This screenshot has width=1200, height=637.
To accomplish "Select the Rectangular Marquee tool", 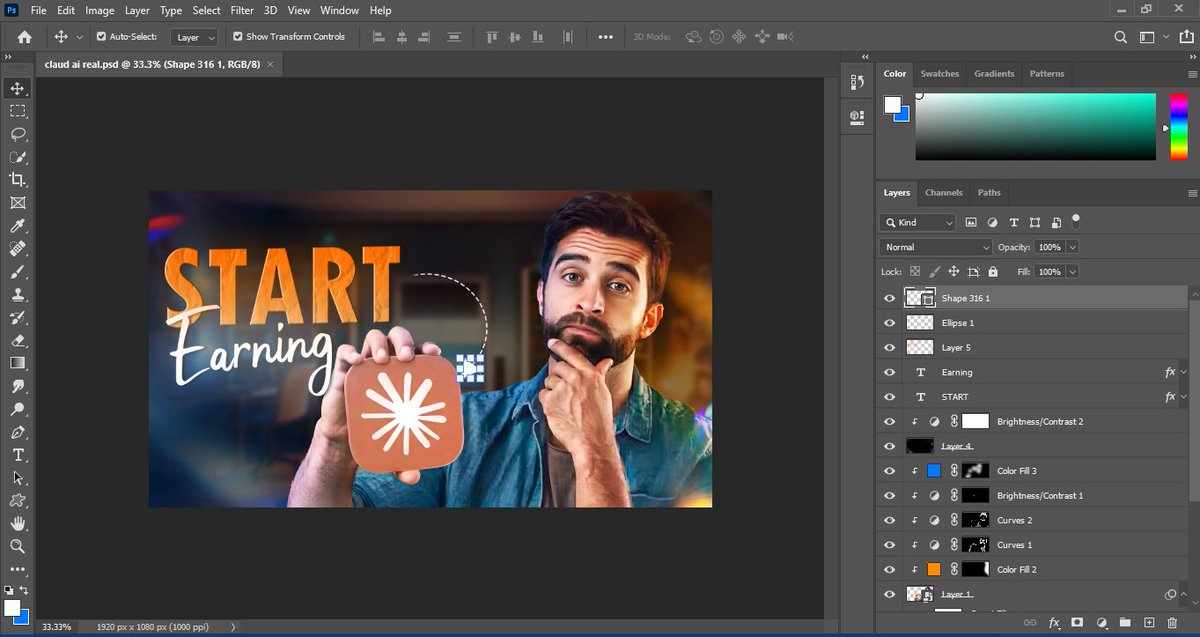I will click(x=17, y=111).
